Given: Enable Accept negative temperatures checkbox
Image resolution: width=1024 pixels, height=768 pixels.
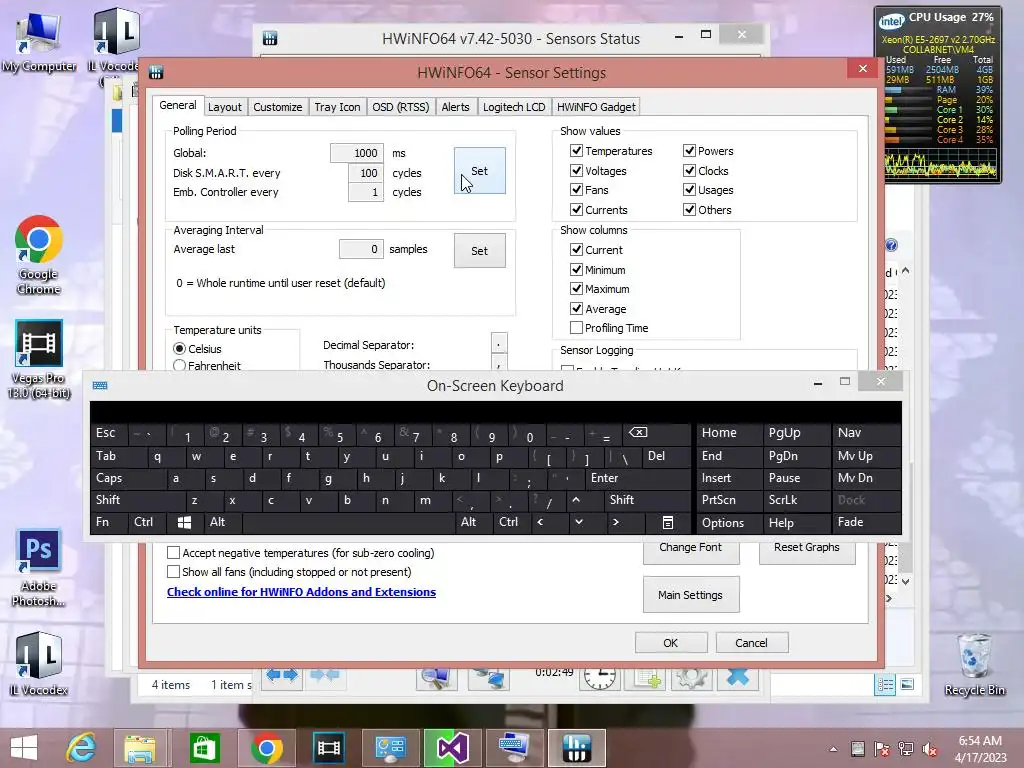Looking at the screenshot, I should pos(173,552).
